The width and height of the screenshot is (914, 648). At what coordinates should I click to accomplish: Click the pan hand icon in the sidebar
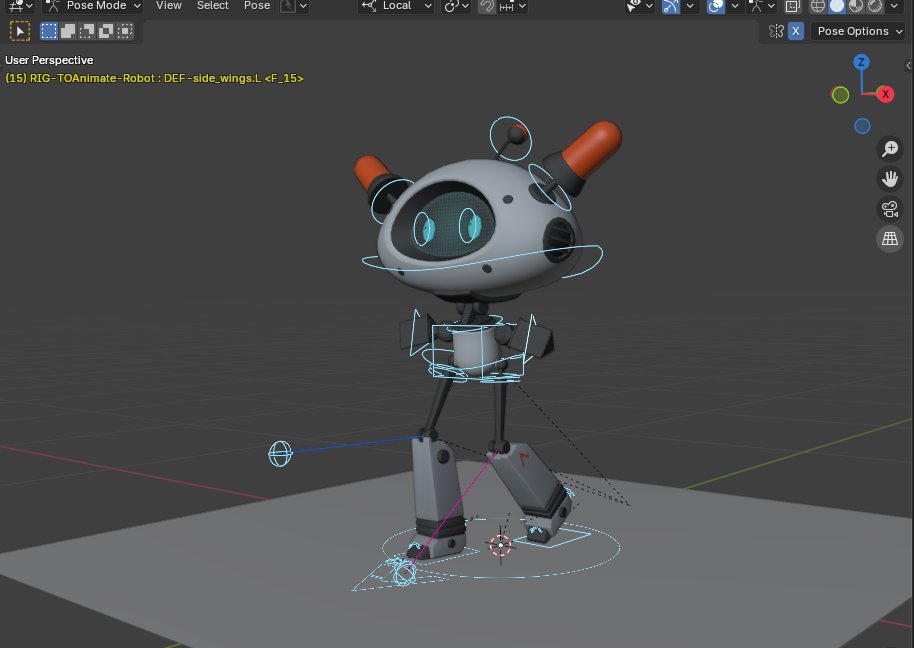(x=889, y=178)
